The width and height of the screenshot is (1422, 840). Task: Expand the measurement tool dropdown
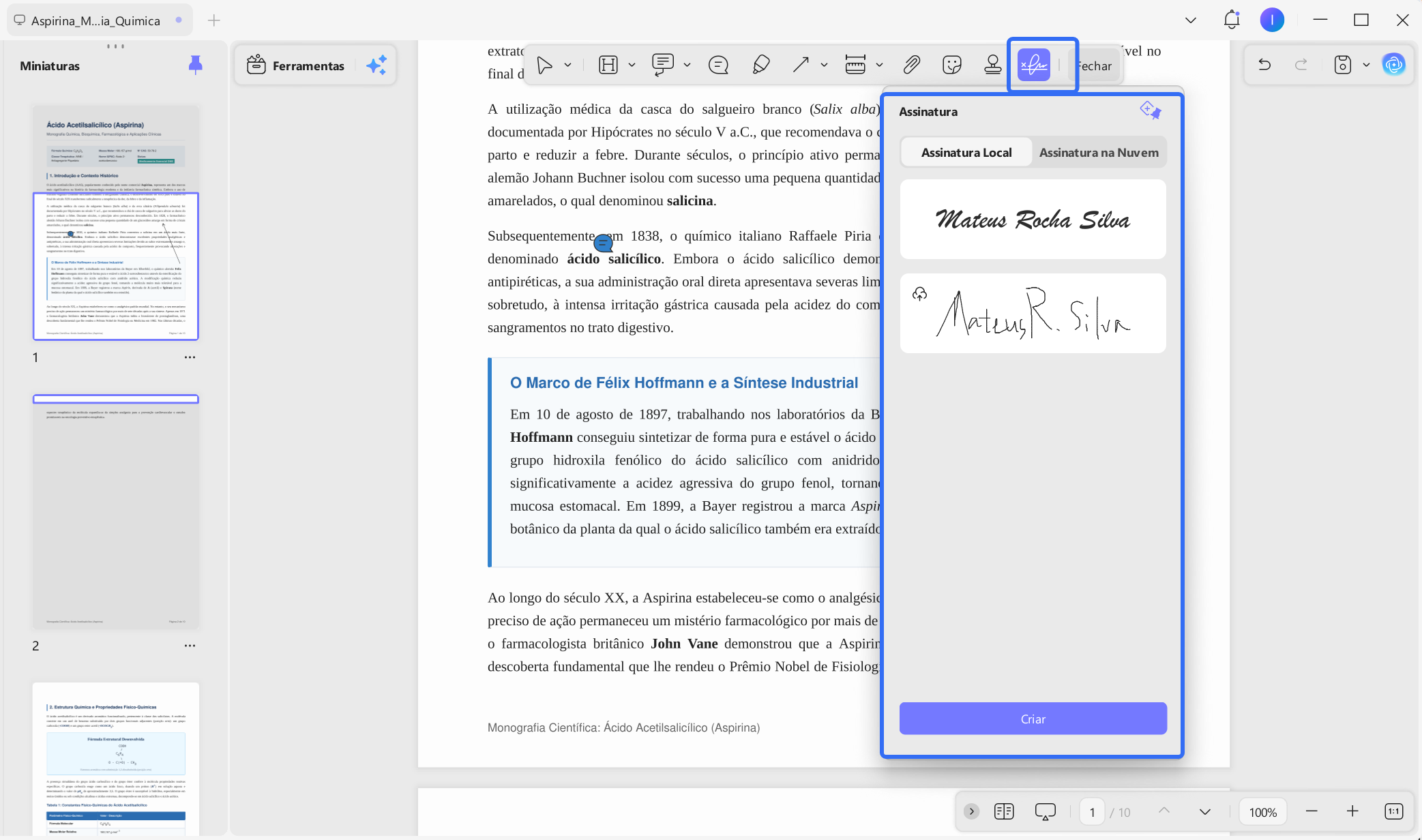879,65
